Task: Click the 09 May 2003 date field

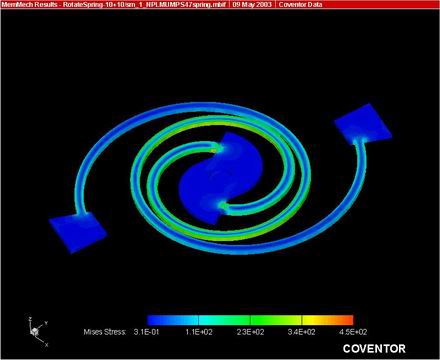Action: pos(252,5)
